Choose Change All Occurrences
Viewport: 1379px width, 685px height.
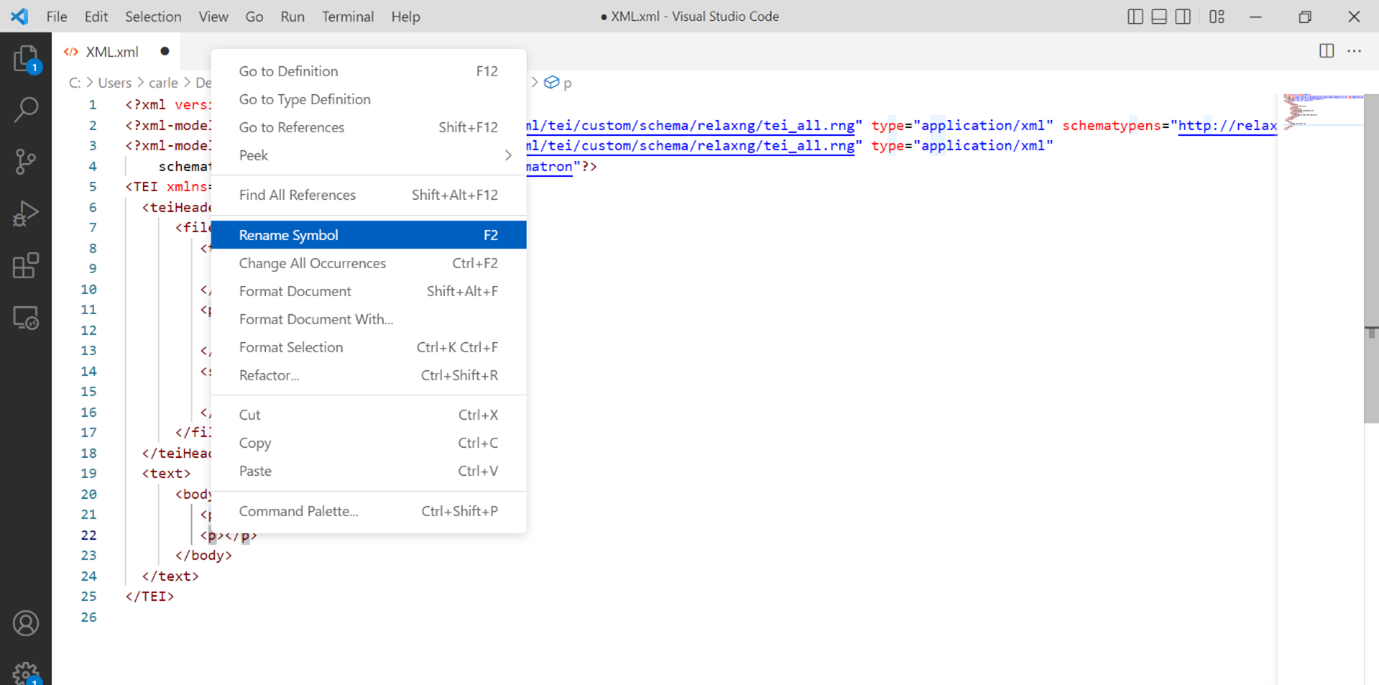click(368, 263)
